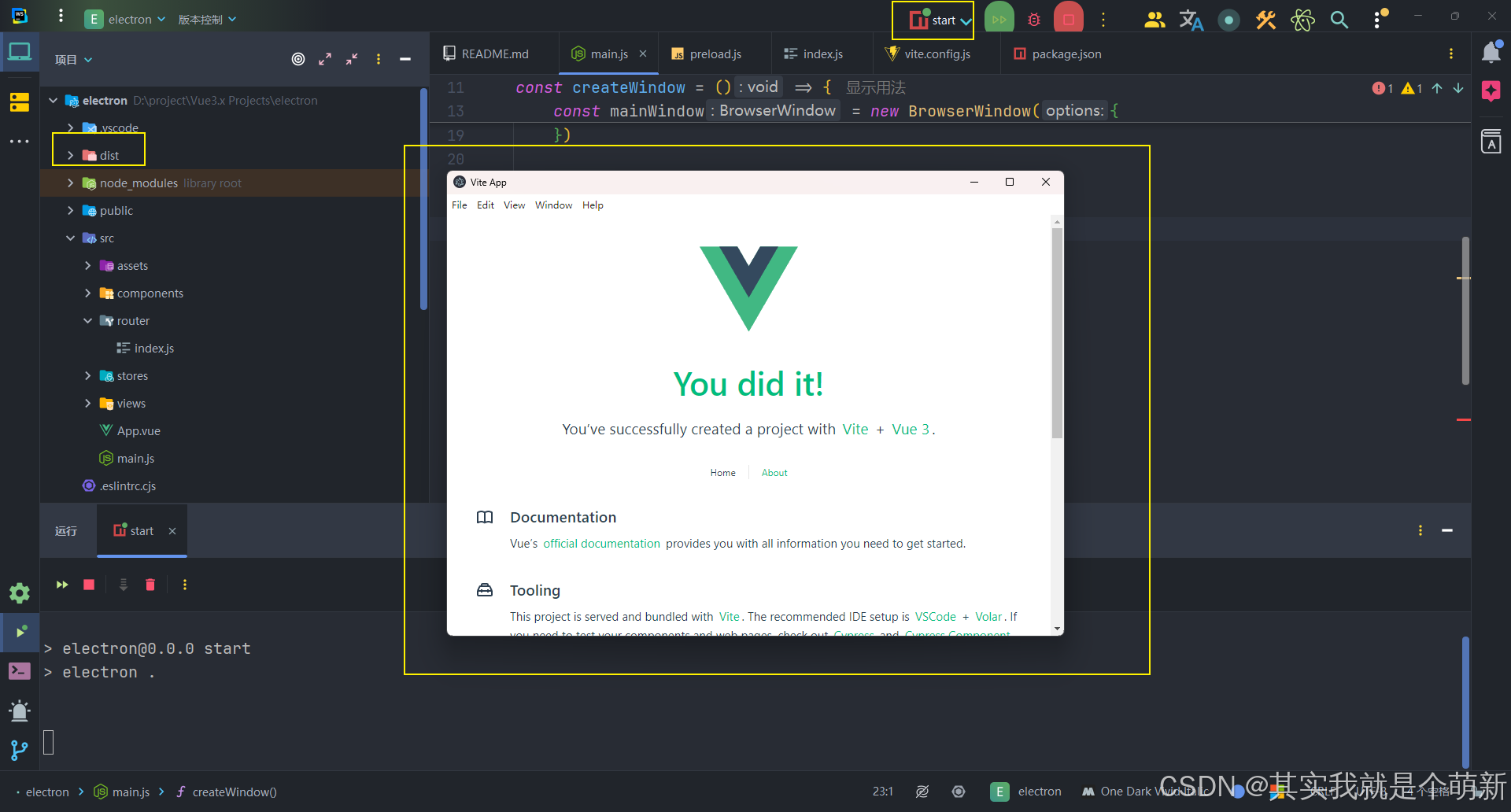Click the VSCode link under Tooling
The height and width of the screenshot is (812, 1511).
point(935,617)
